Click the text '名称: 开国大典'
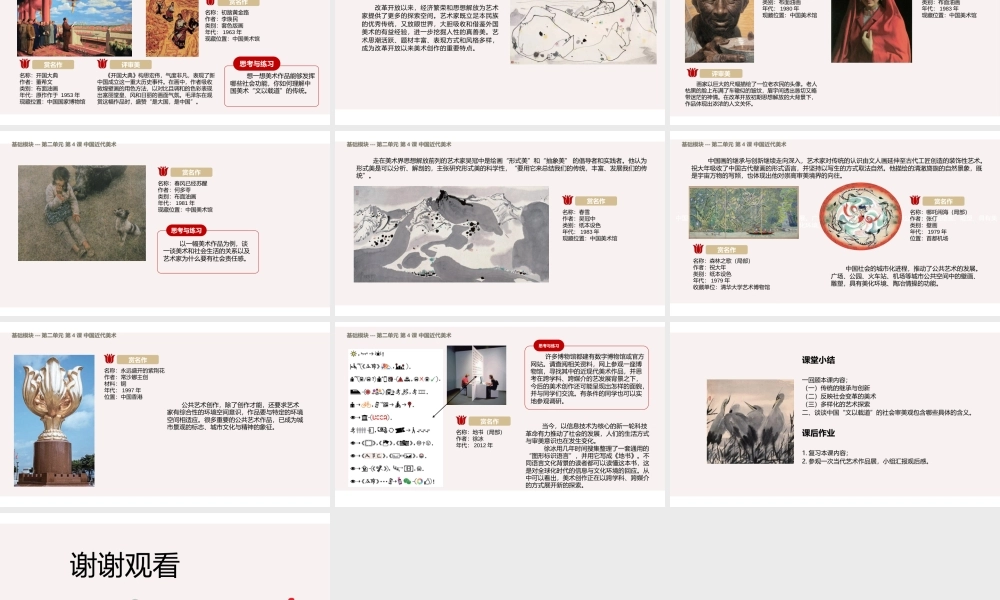The width and height of the screenshot is (1000, 600). point(38,75)
